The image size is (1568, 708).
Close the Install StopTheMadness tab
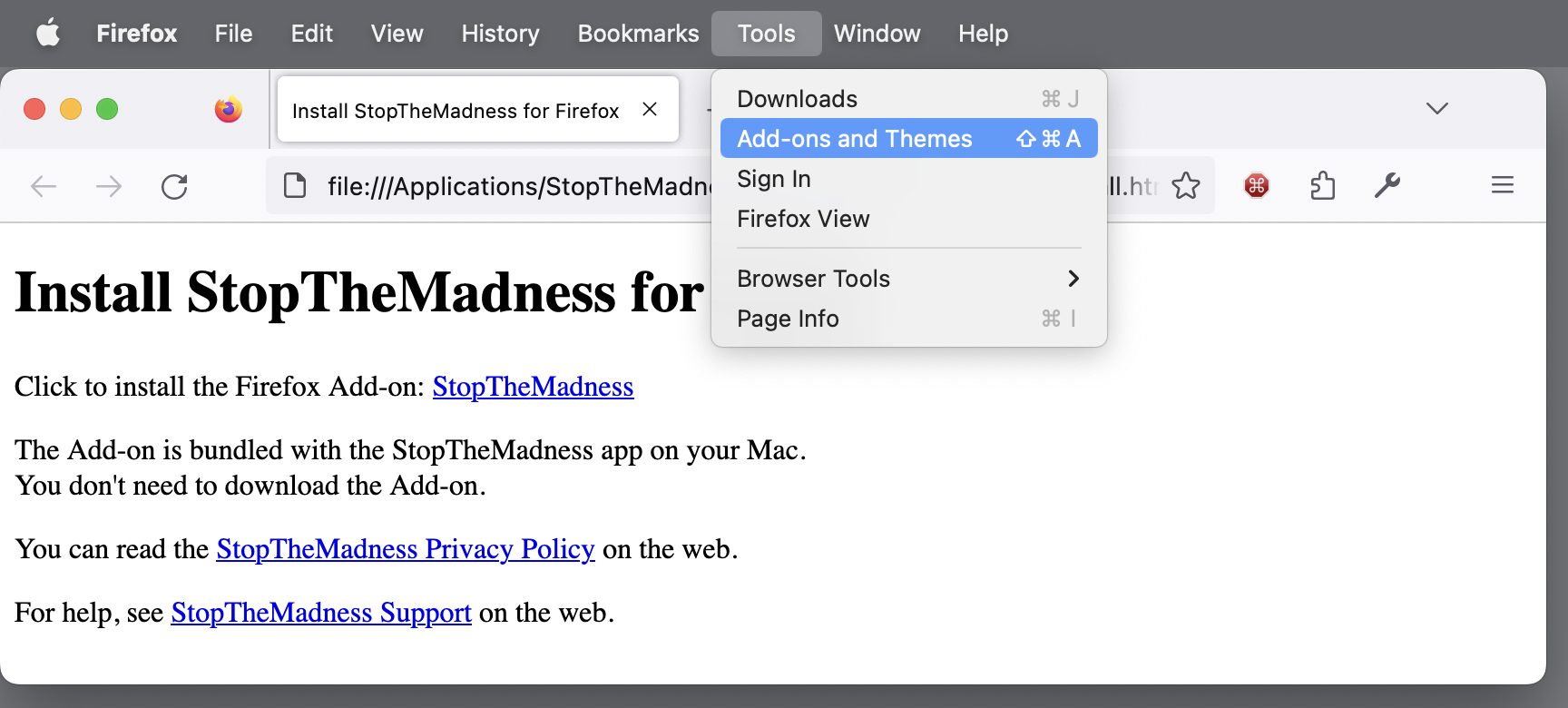(650, 110)
